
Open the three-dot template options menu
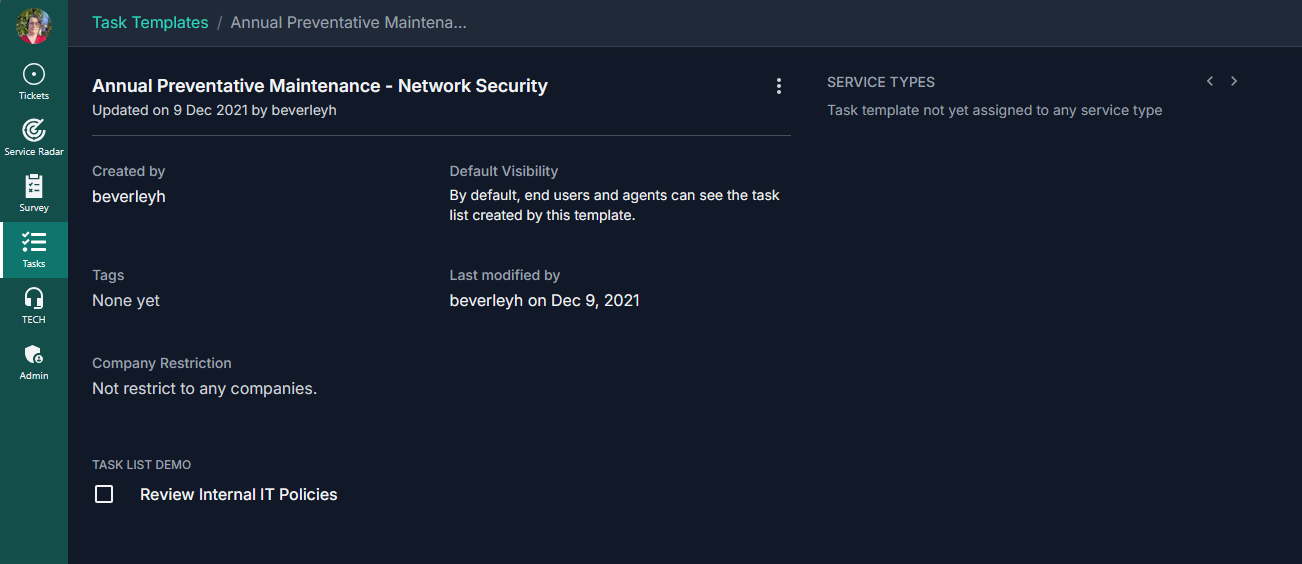779,87
